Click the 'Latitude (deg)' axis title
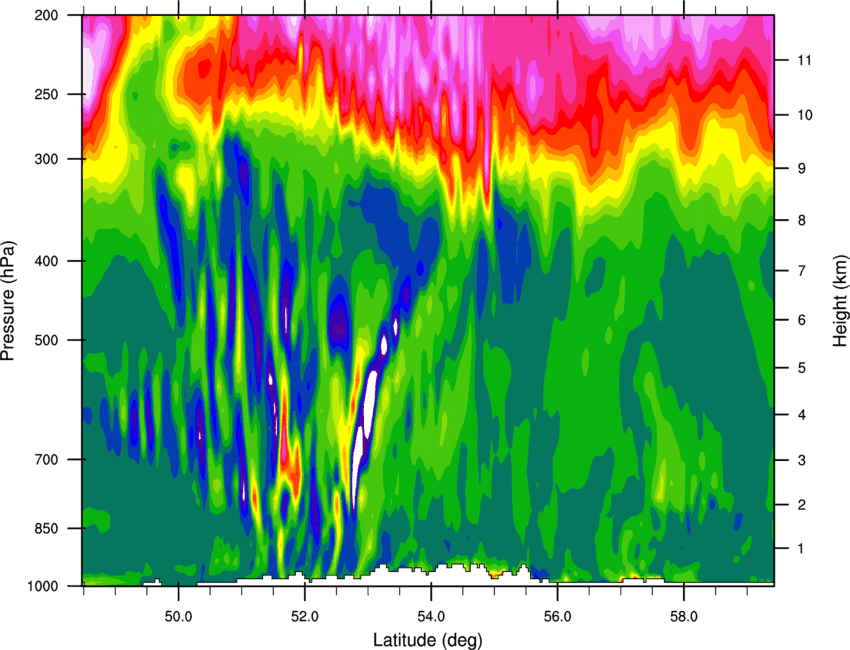 point(427,640)
